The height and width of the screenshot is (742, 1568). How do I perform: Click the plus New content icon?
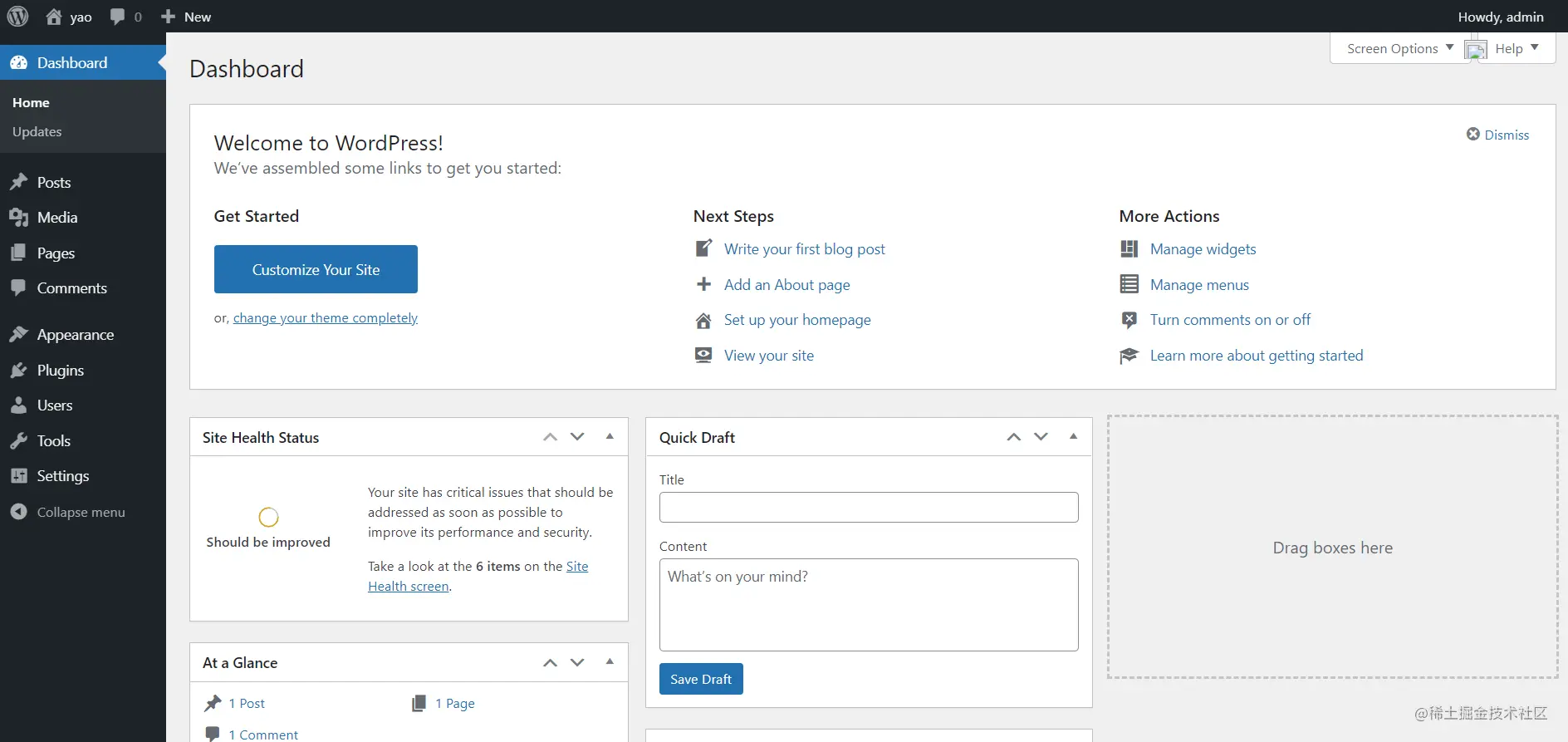coord(168,17)
